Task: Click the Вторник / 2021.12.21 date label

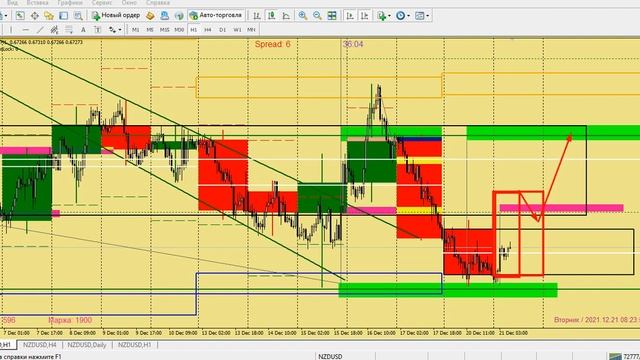Action: tap(597, 320)
